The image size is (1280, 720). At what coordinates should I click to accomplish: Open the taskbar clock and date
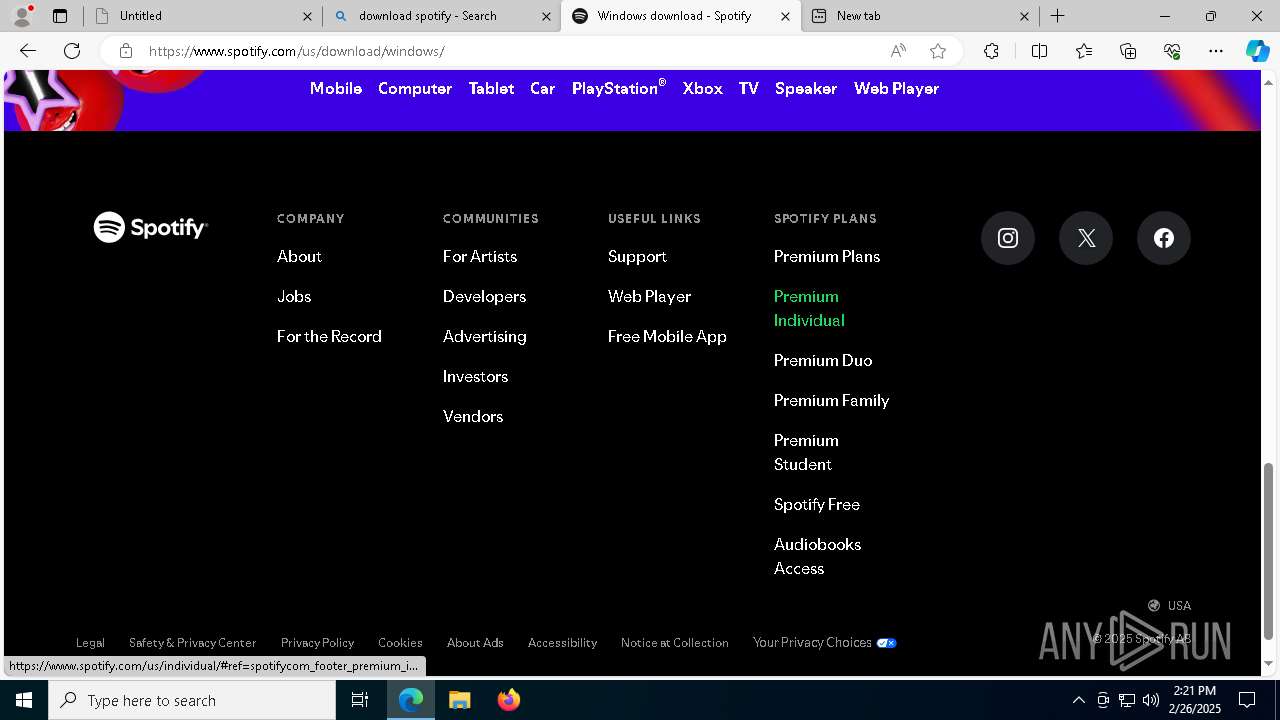pyautogui.click(x=1195, y=700)
